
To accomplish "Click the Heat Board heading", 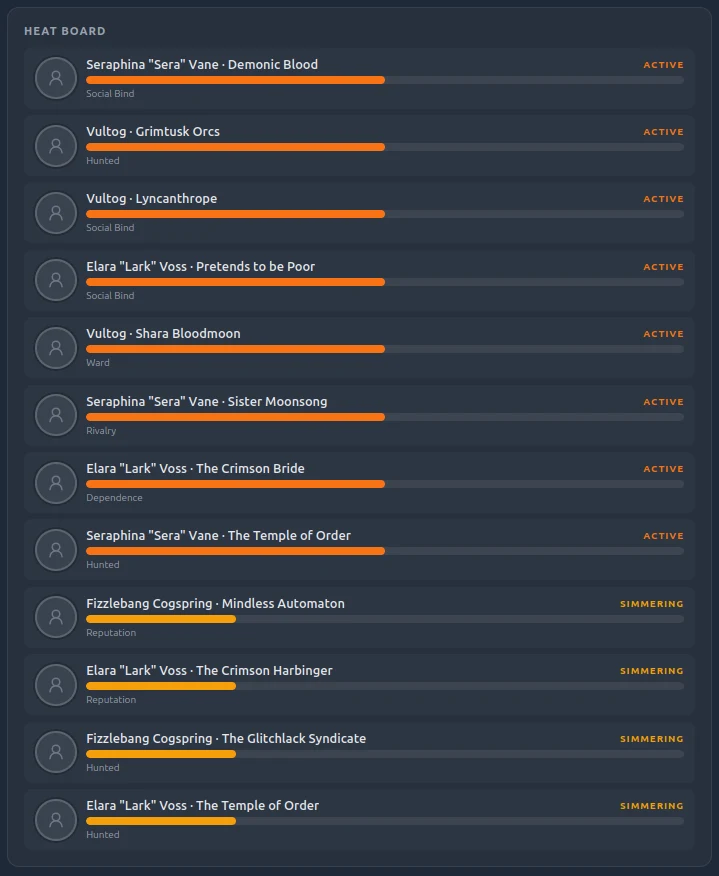I will click(x=65, y=31).
